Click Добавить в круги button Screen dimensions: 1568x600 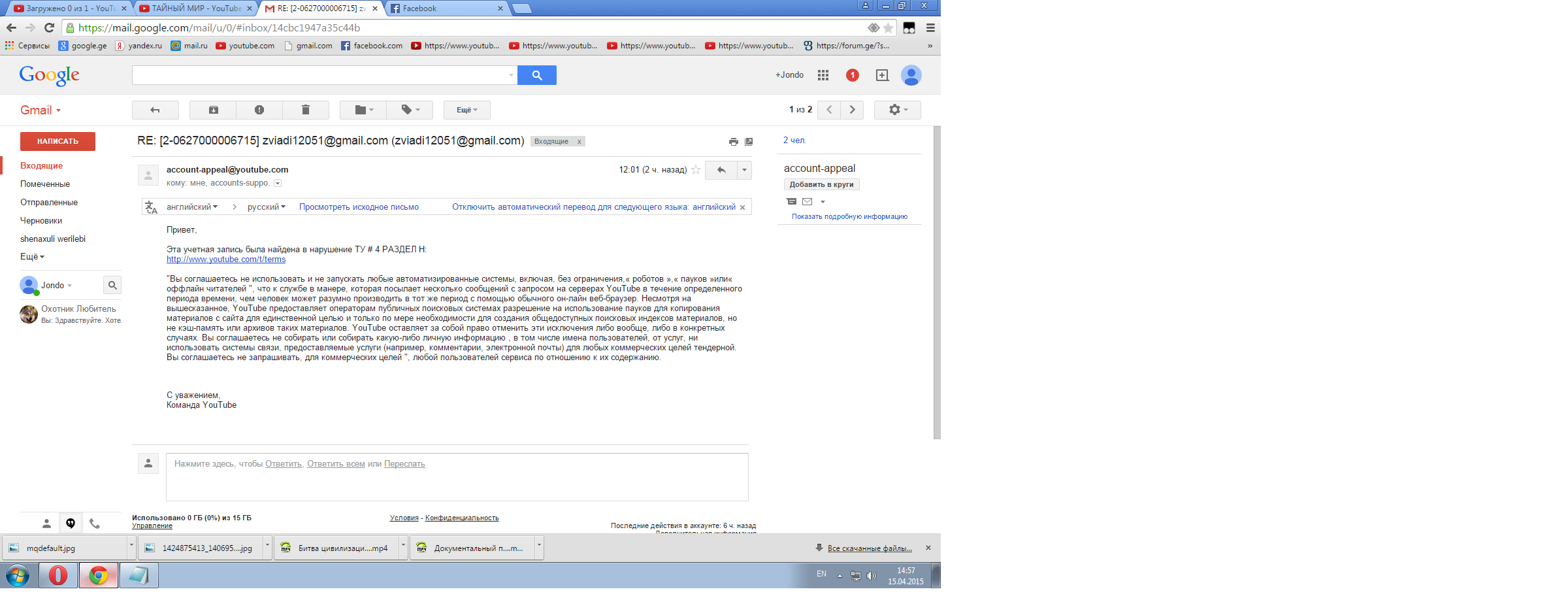(821, 184)
